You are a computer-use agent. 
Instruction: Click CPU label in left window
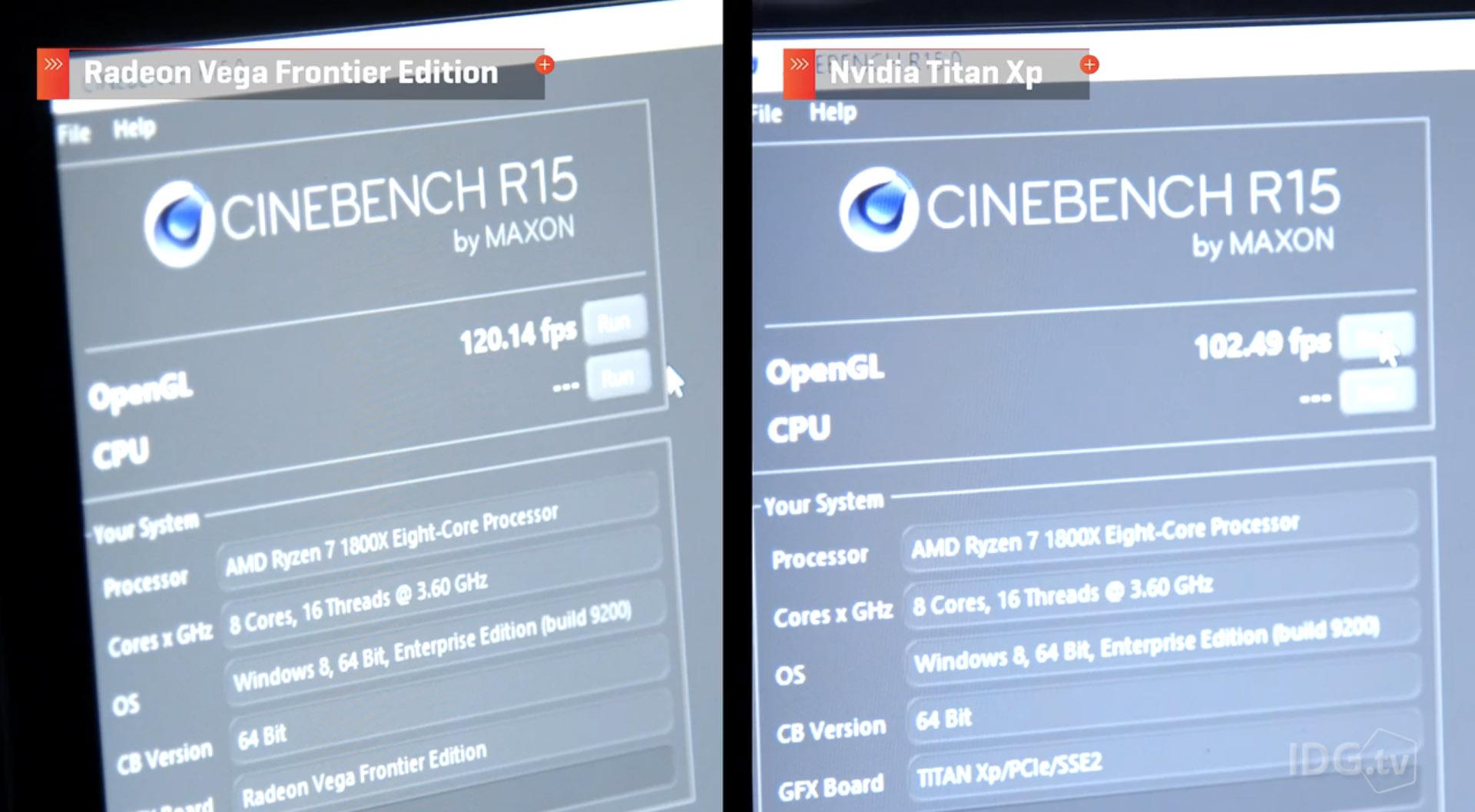[121, 452]
